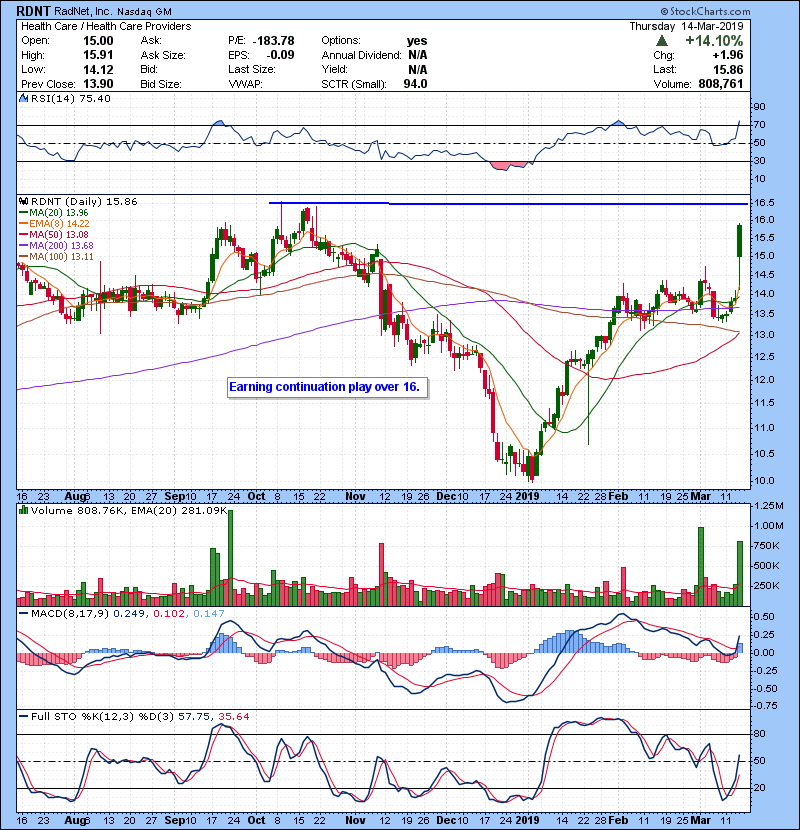
Task: Click the Prev Close 13.90 value
Action: click(x=98, y=84)
